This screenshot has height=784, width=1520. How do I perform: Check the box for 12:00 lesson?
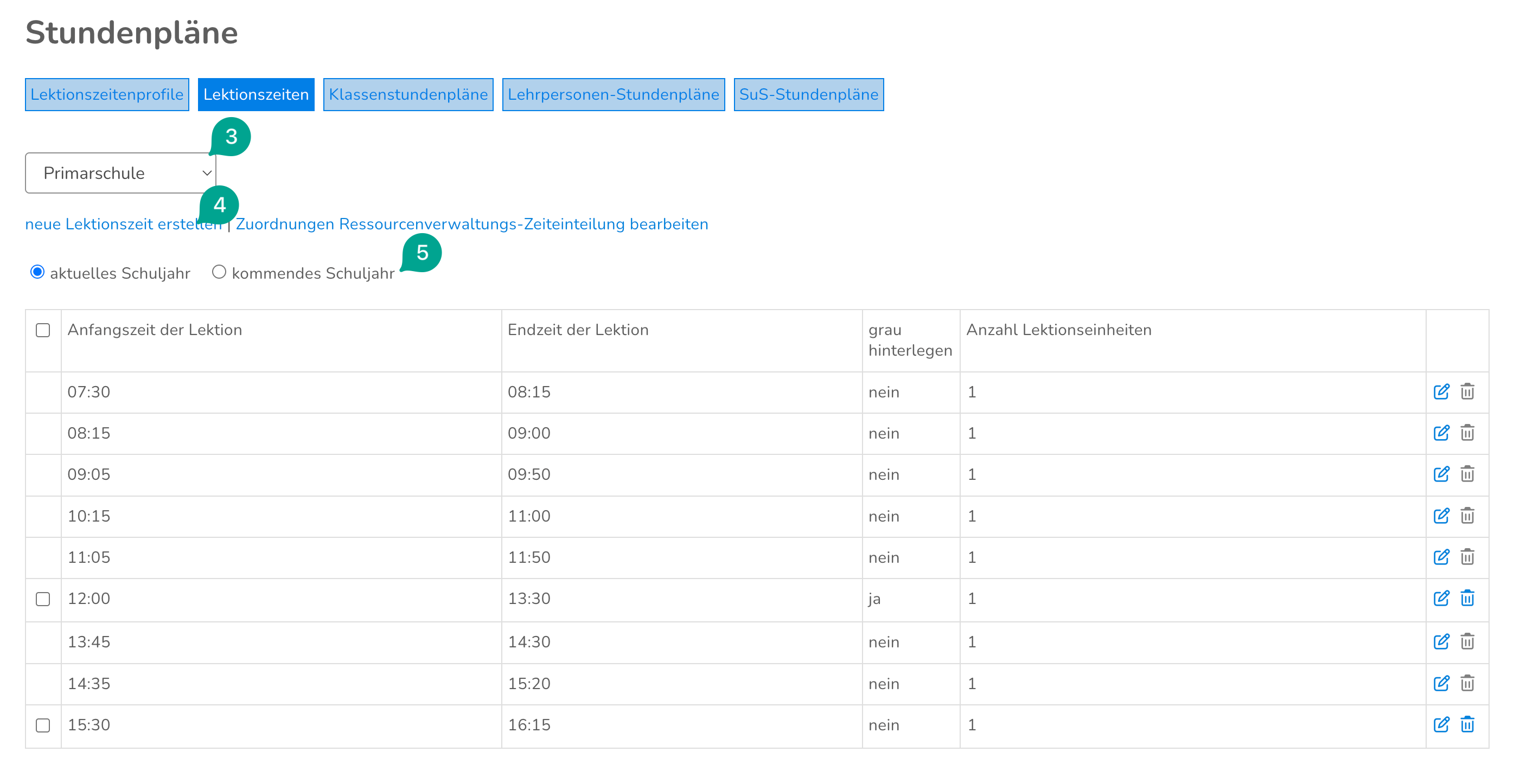(42, 599)
